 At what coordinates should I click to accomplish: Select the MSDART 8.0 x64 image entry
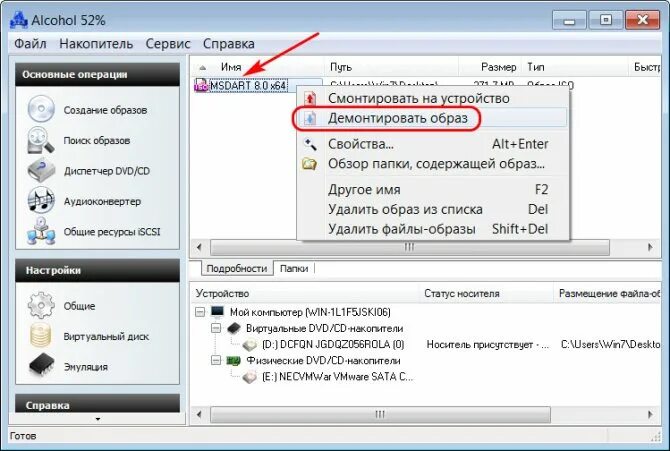(x=248, y=85)
